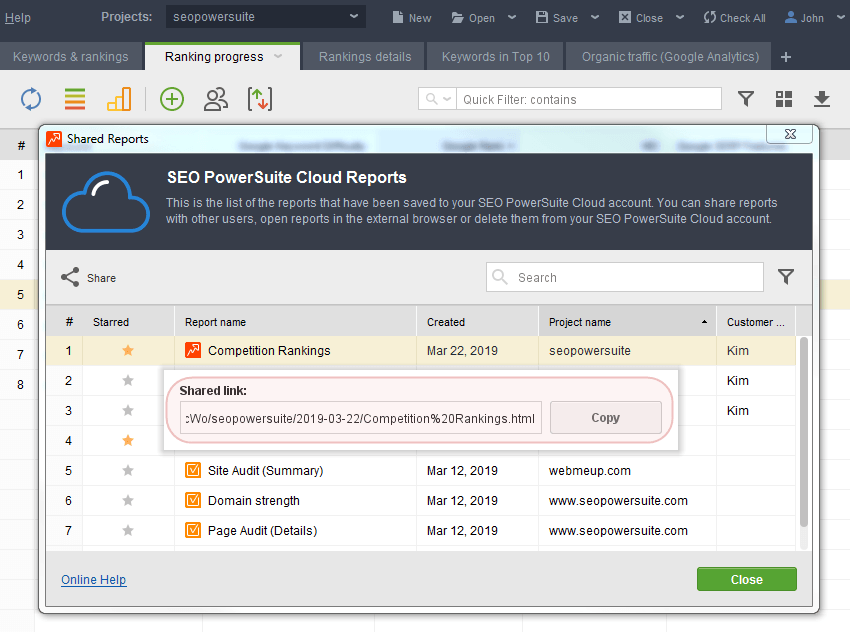Open the Ranking progress tab dropdown arrow
850x632 pixels.
point(278,56)
